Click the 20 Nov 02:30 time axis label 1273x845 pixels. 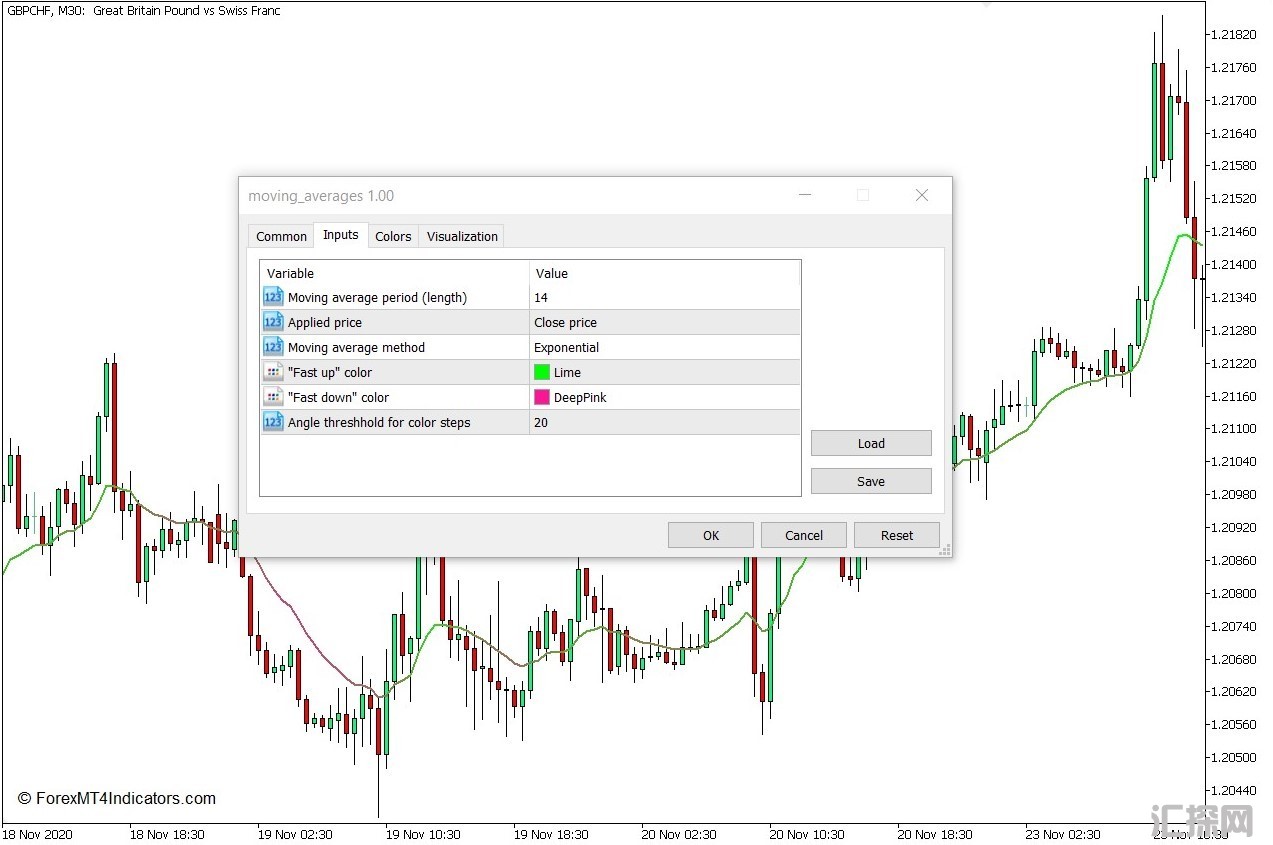[x=679, y=834]
